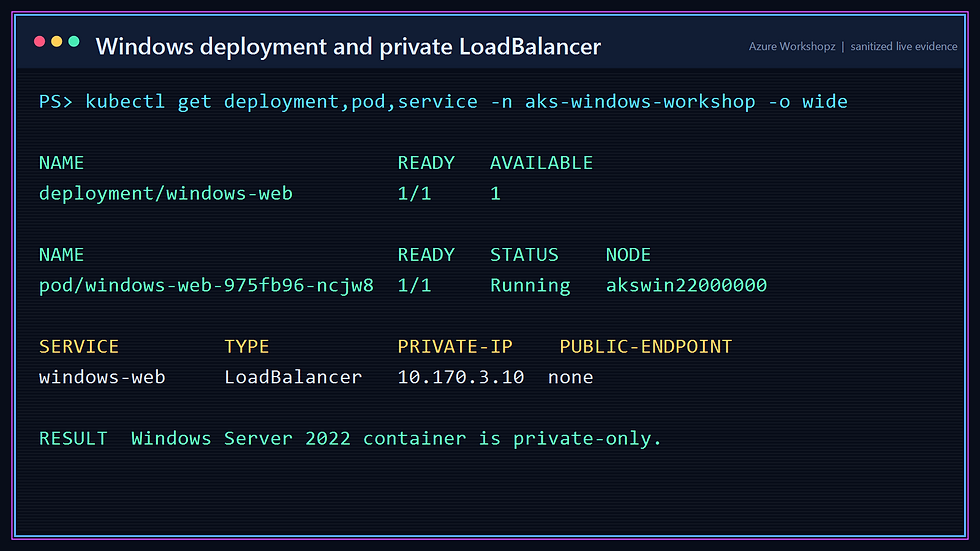Click 'deployment/windows-web' row name
The image size is (980, 551).
166,194
